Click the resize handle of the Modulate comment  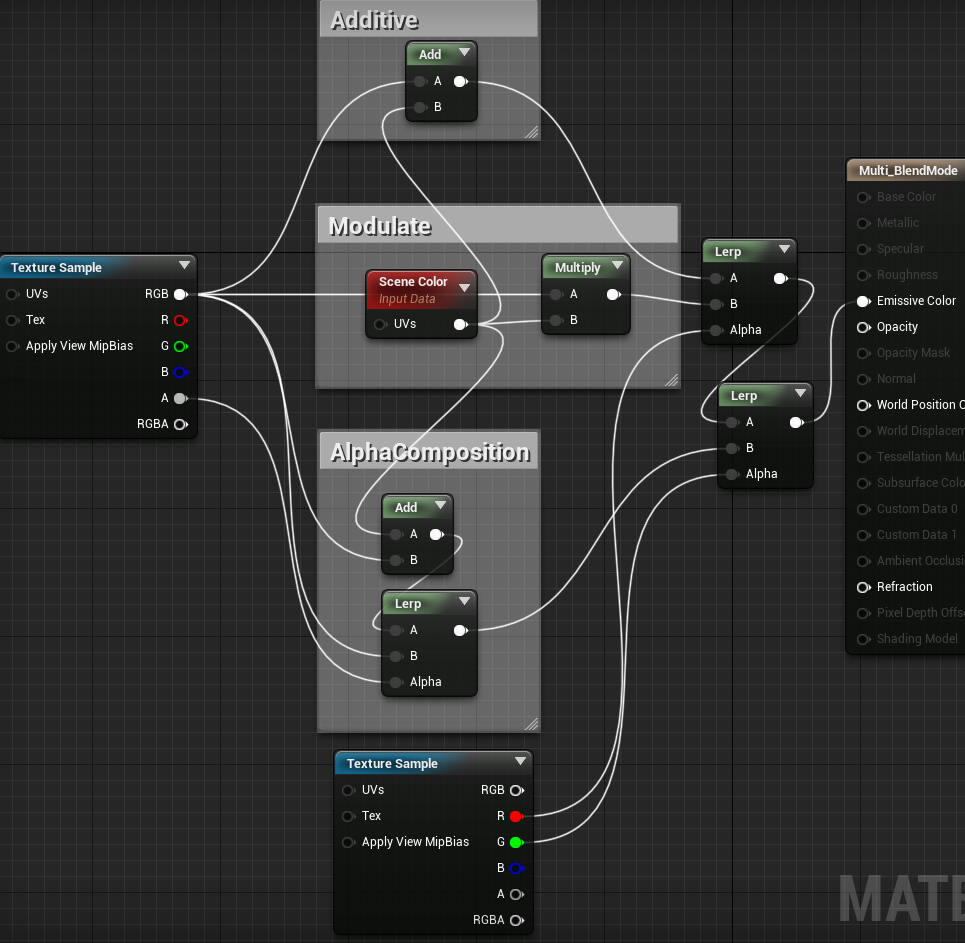point(671,380)
